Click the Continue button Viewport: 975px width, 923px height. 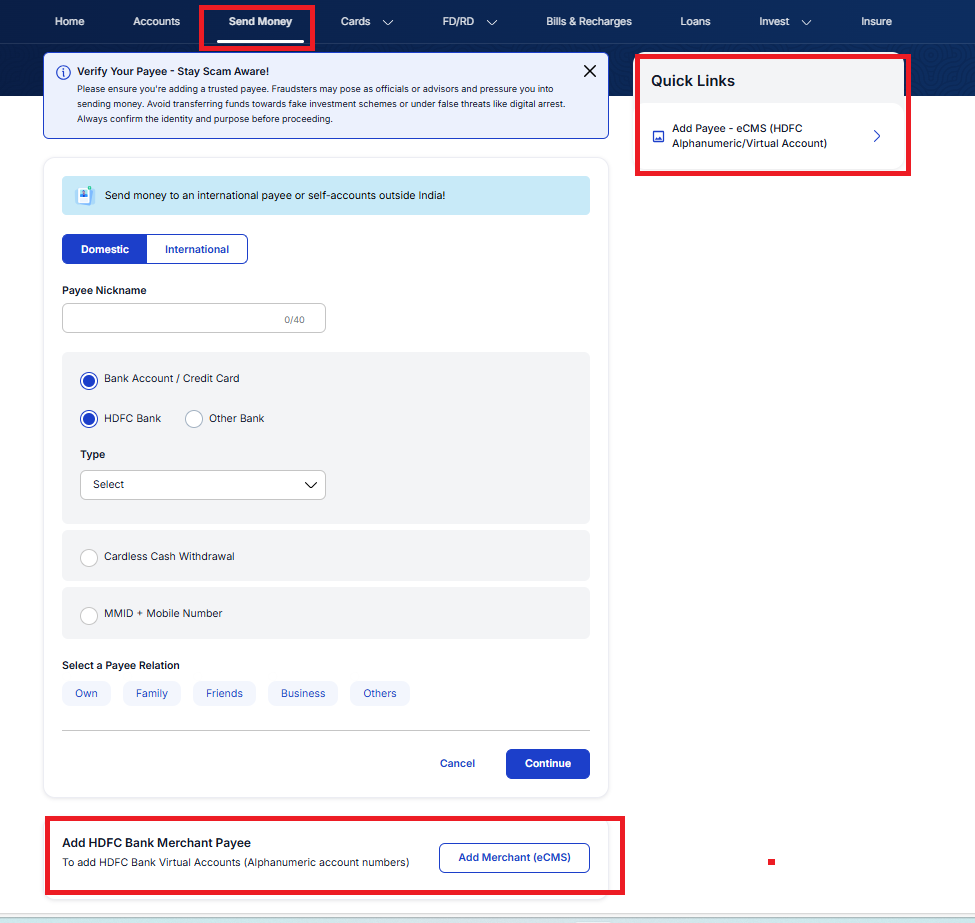coord(548,764)
